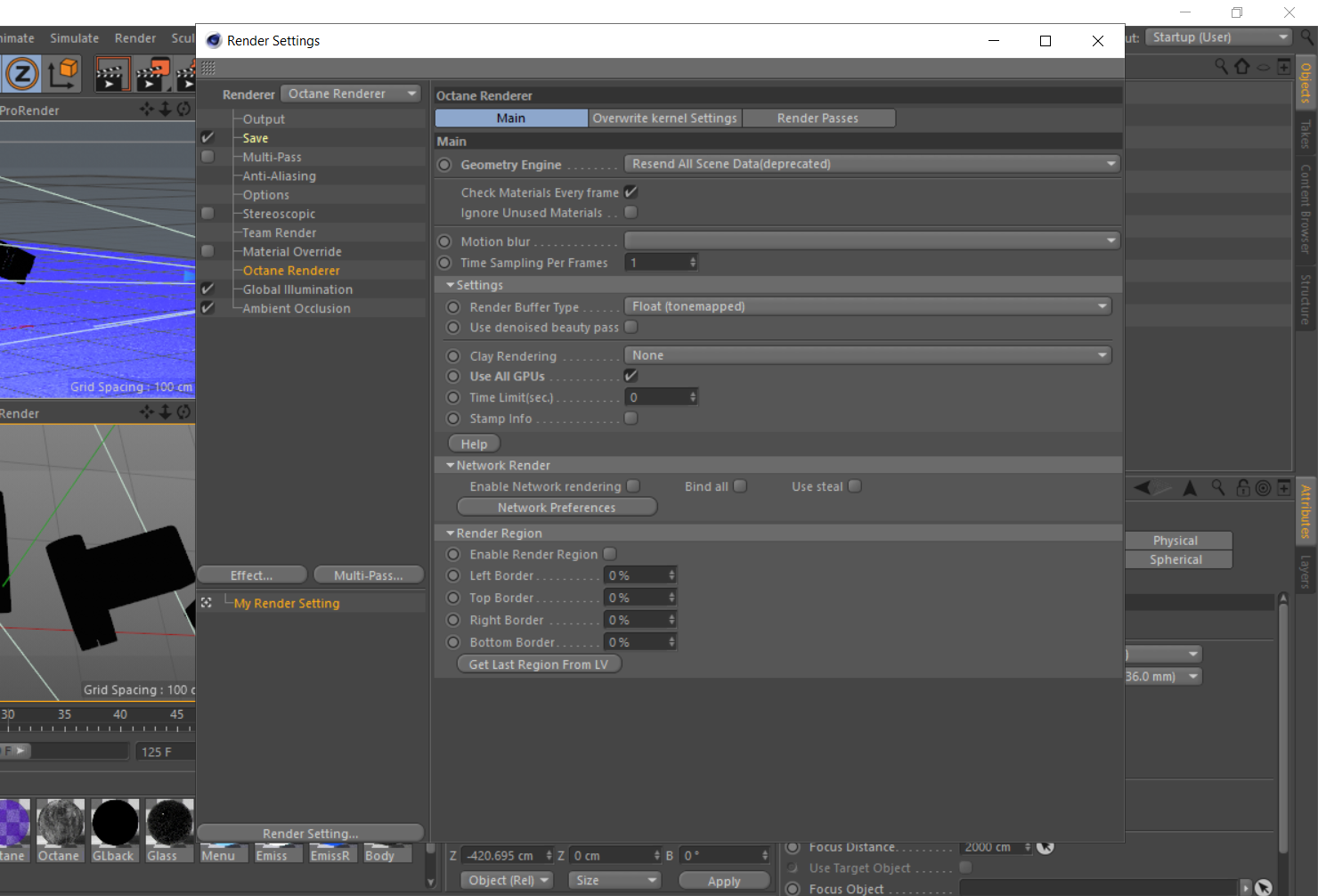This screenshot has height=896, width=1318.
Task: Click the Effect... button
Action: point(252,575)
